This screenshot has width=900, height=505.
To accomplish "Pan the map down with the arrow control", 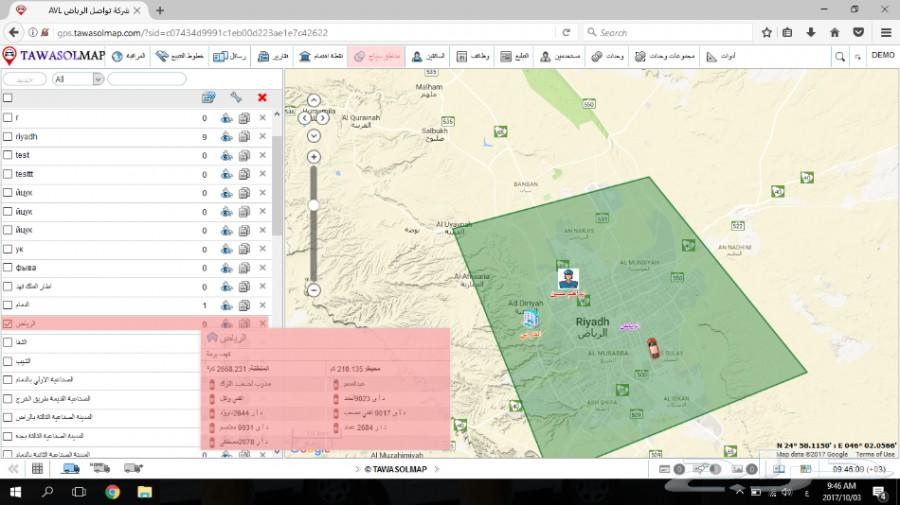I will pos(313,136).
